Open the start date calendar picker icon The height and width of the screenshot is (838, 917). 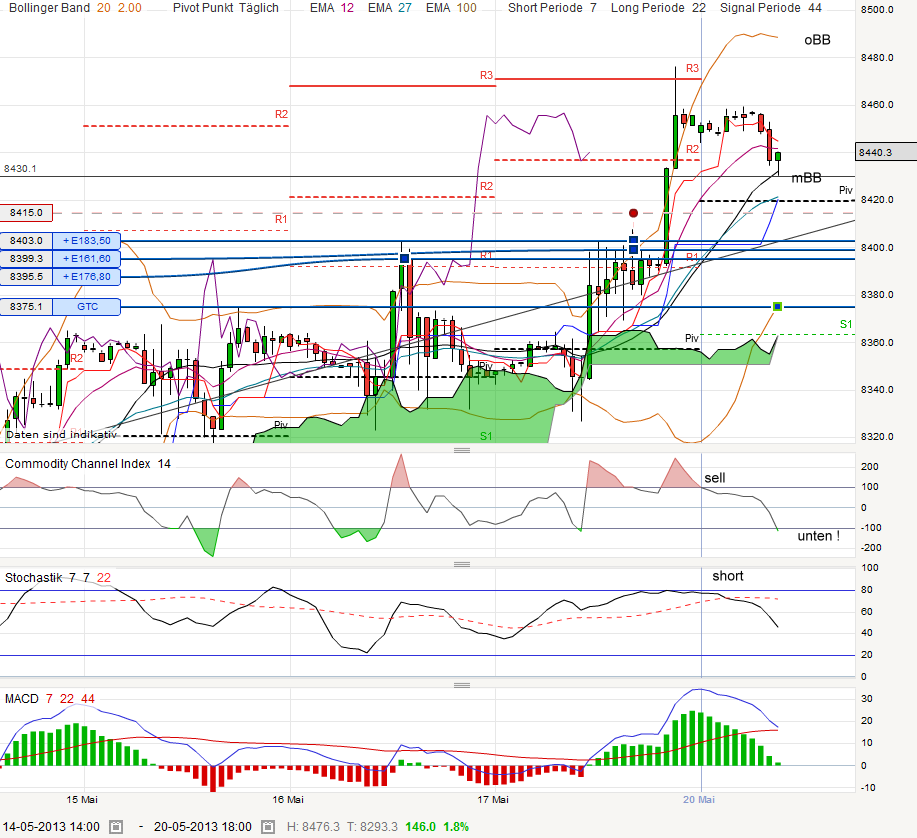(x=116, y=827)
